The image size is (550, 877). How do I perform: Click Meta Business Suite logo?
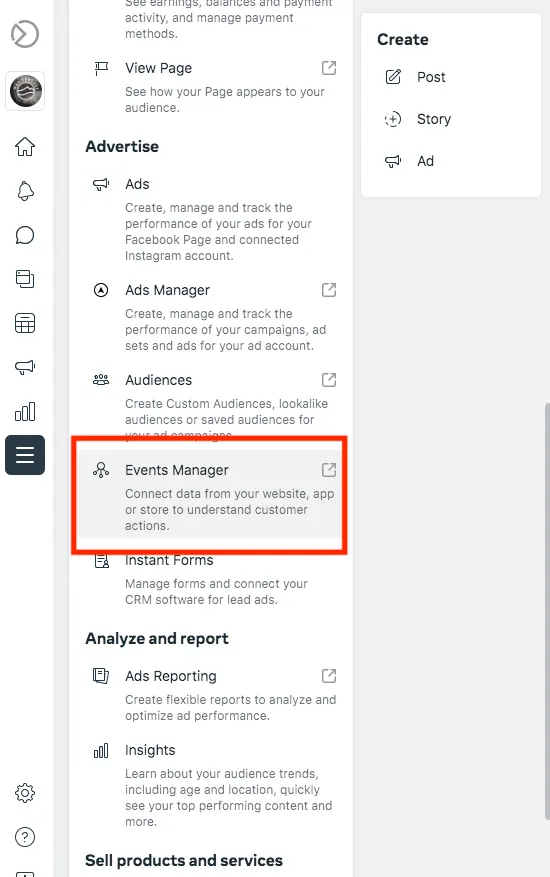tap(25, 34)
